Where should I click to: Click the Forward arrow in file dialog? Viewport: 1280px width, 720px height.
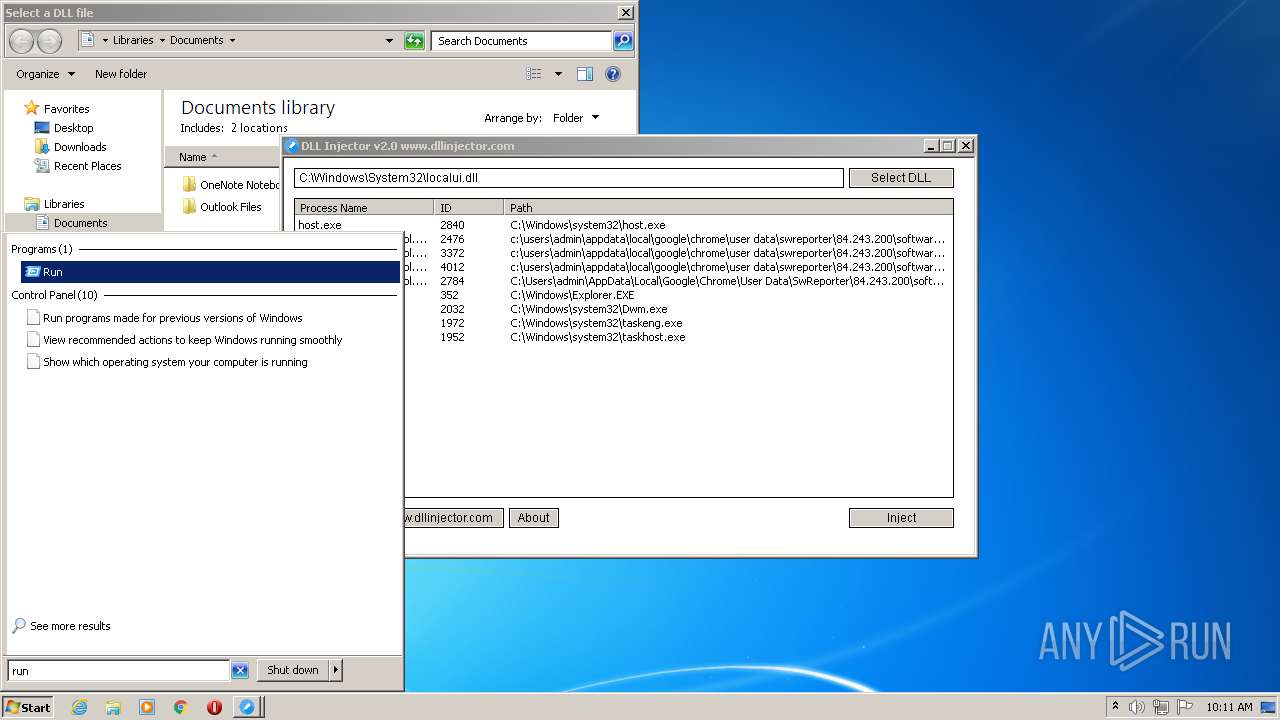(49, 41)
